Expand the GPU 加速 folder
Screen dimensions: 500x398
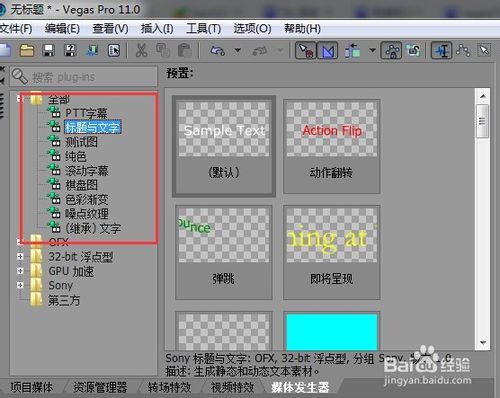(20, 271)
